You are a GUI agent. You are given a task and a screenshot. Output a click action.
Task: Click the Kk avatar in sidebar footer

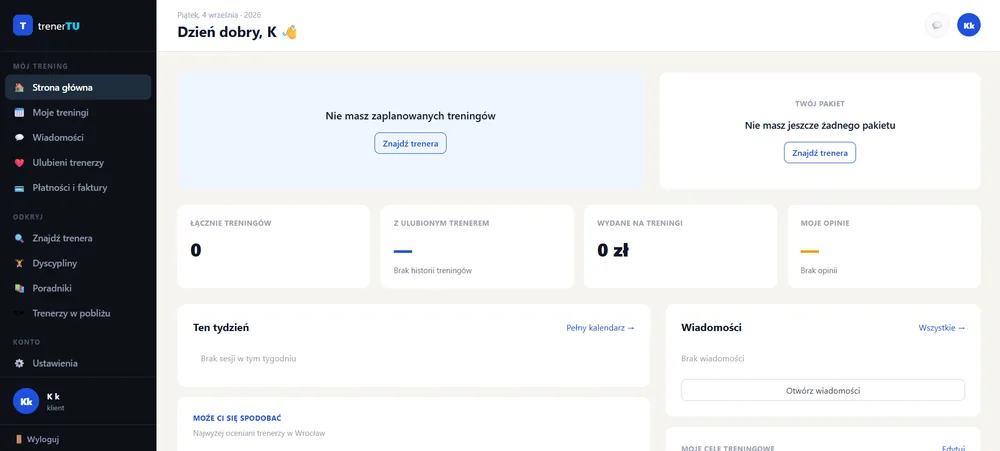(26, 401)
